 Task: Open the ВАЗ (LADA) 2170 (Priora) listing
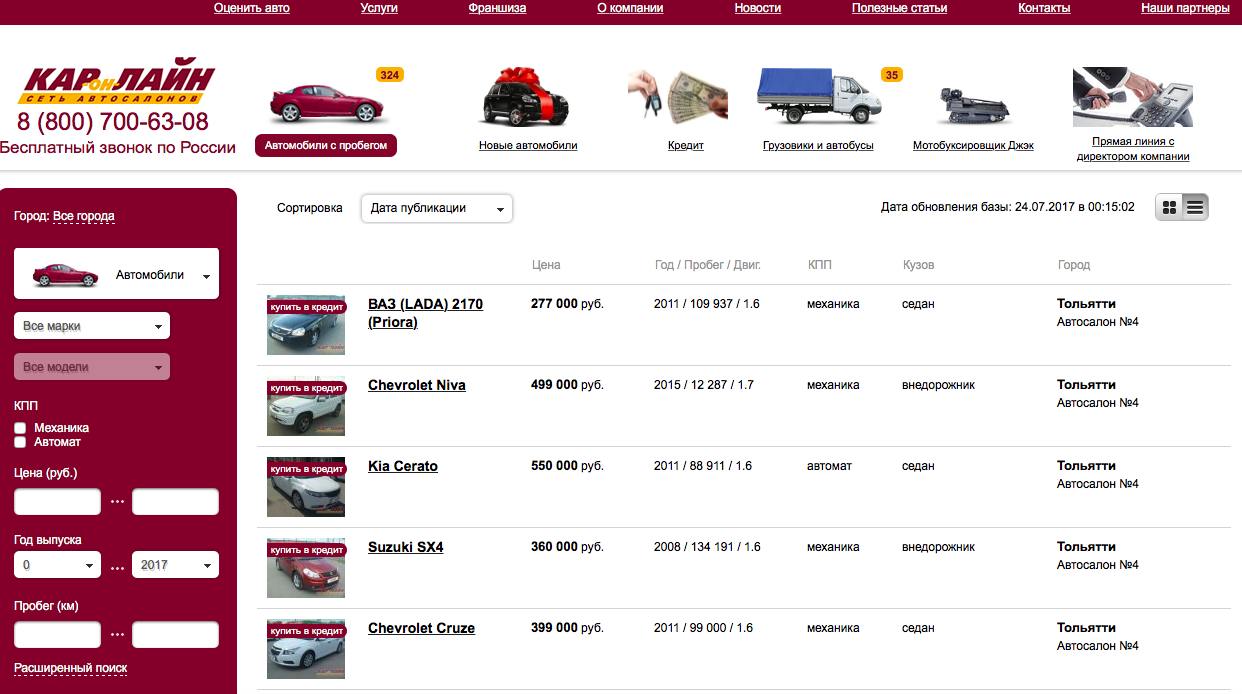[x=425, y=313]
